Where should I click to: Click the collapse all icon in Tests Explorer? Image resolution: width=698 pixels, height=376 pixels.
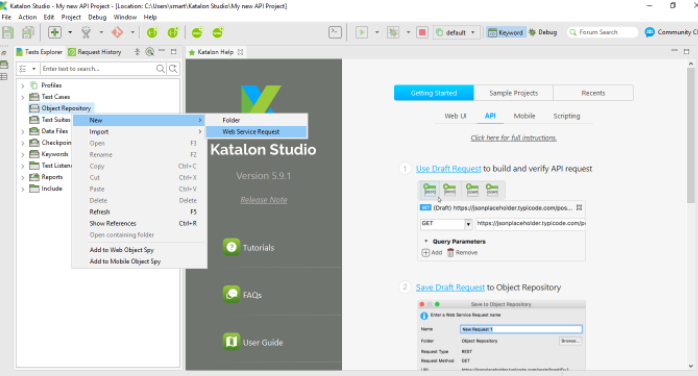pos(137,52)
